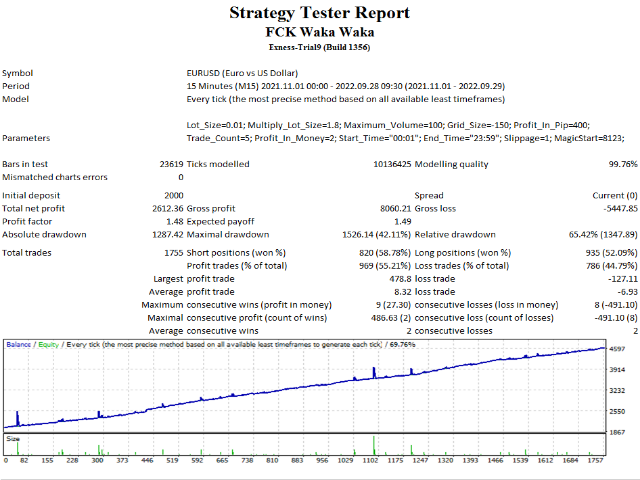Click the 'Strategy Tester Report' title
Image resolution: width=640 pixels, height=480 pixels.
tap(320, 13)
